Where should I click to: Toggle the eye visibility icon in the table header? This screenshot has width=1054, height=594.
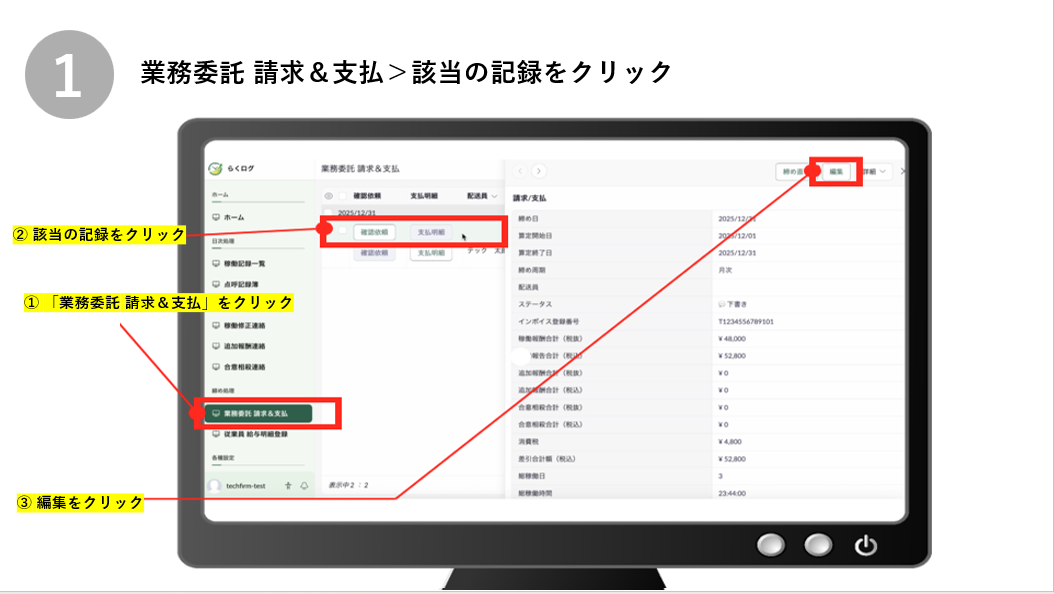click(x=328, y=196)
